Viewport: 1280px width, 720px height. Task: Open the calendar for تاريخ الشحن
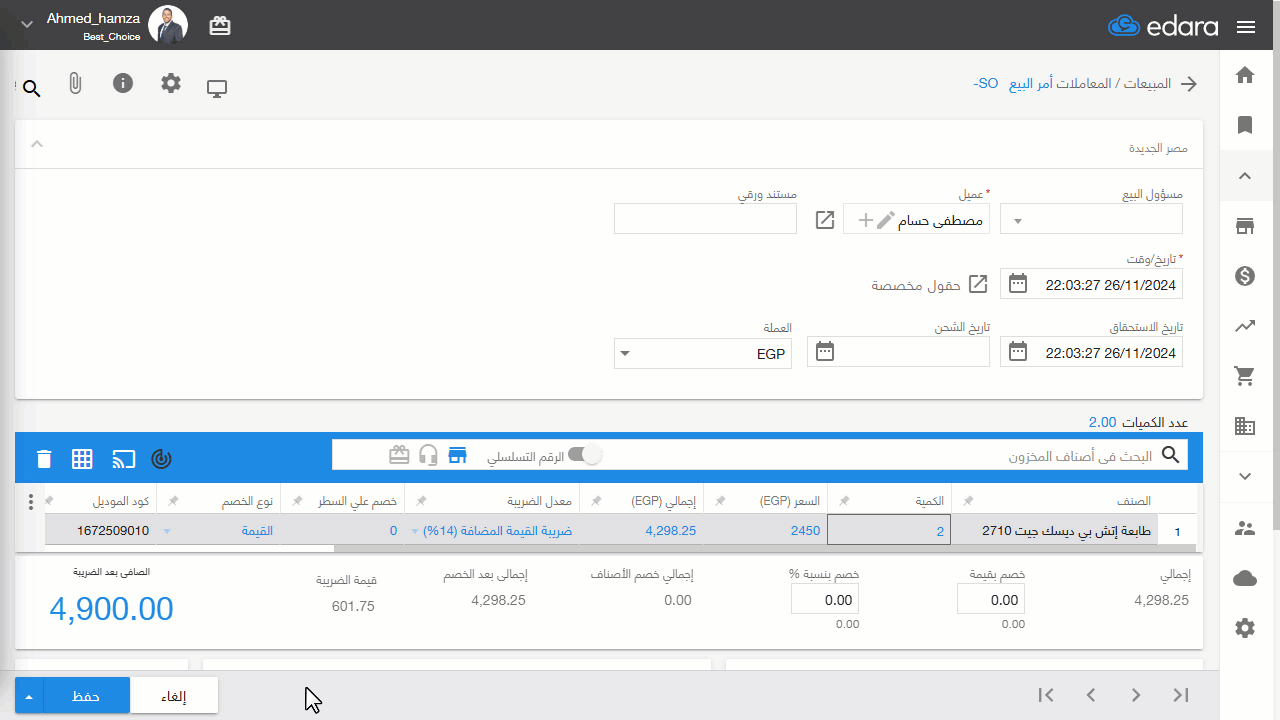(x=825, y=352)
